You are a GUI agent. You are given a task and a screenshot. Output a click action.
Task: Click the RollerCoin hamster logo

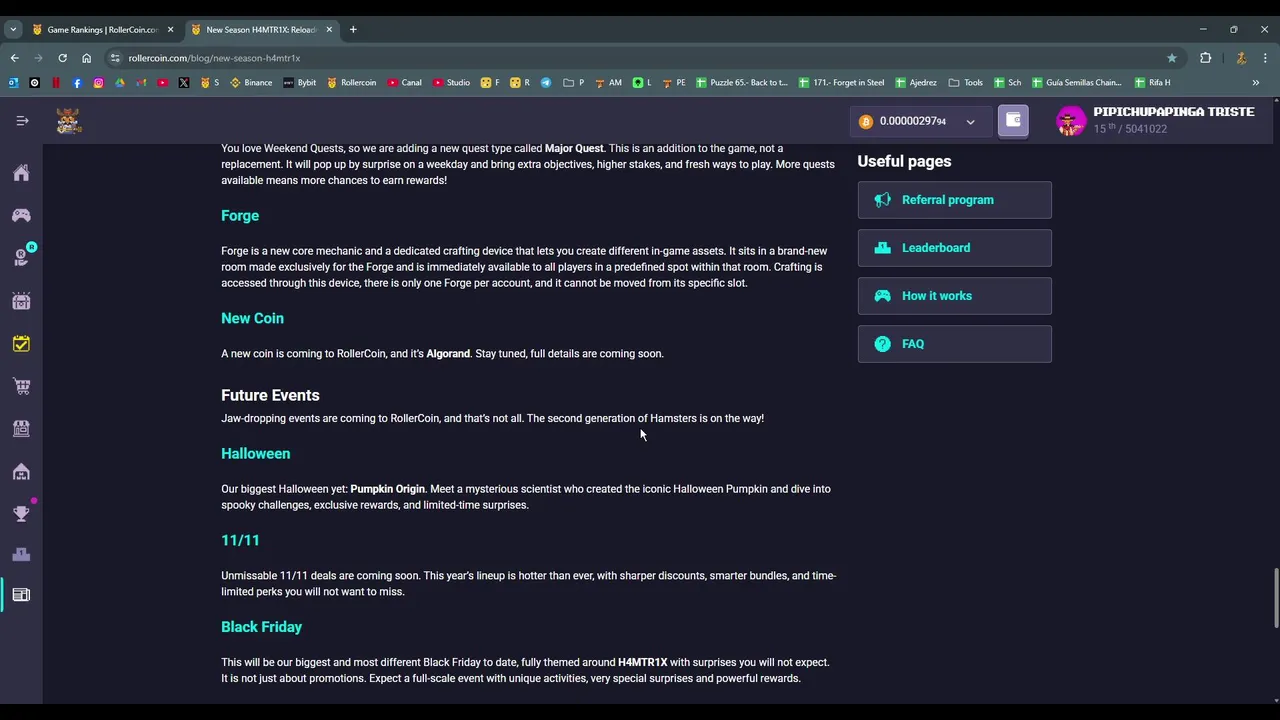[68, 121]
